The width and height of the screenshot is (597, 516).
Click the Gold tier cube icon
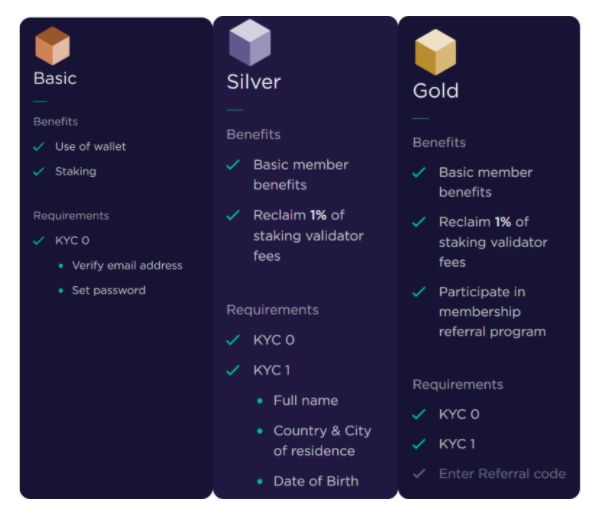tap(435, 52)
